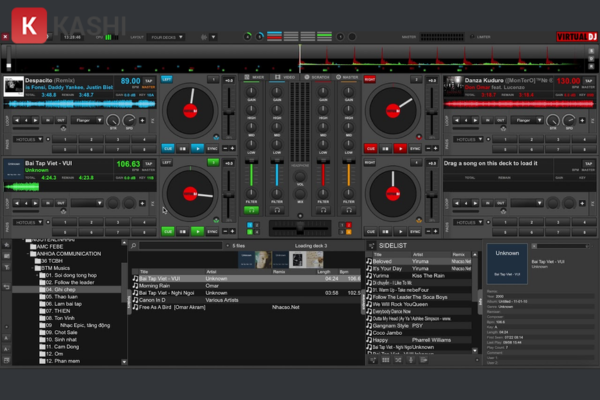This screenshot has width=600, height=400.
Task: Hit the blue CUE button on Despacito deck
Action: click(x=168, y=149)
